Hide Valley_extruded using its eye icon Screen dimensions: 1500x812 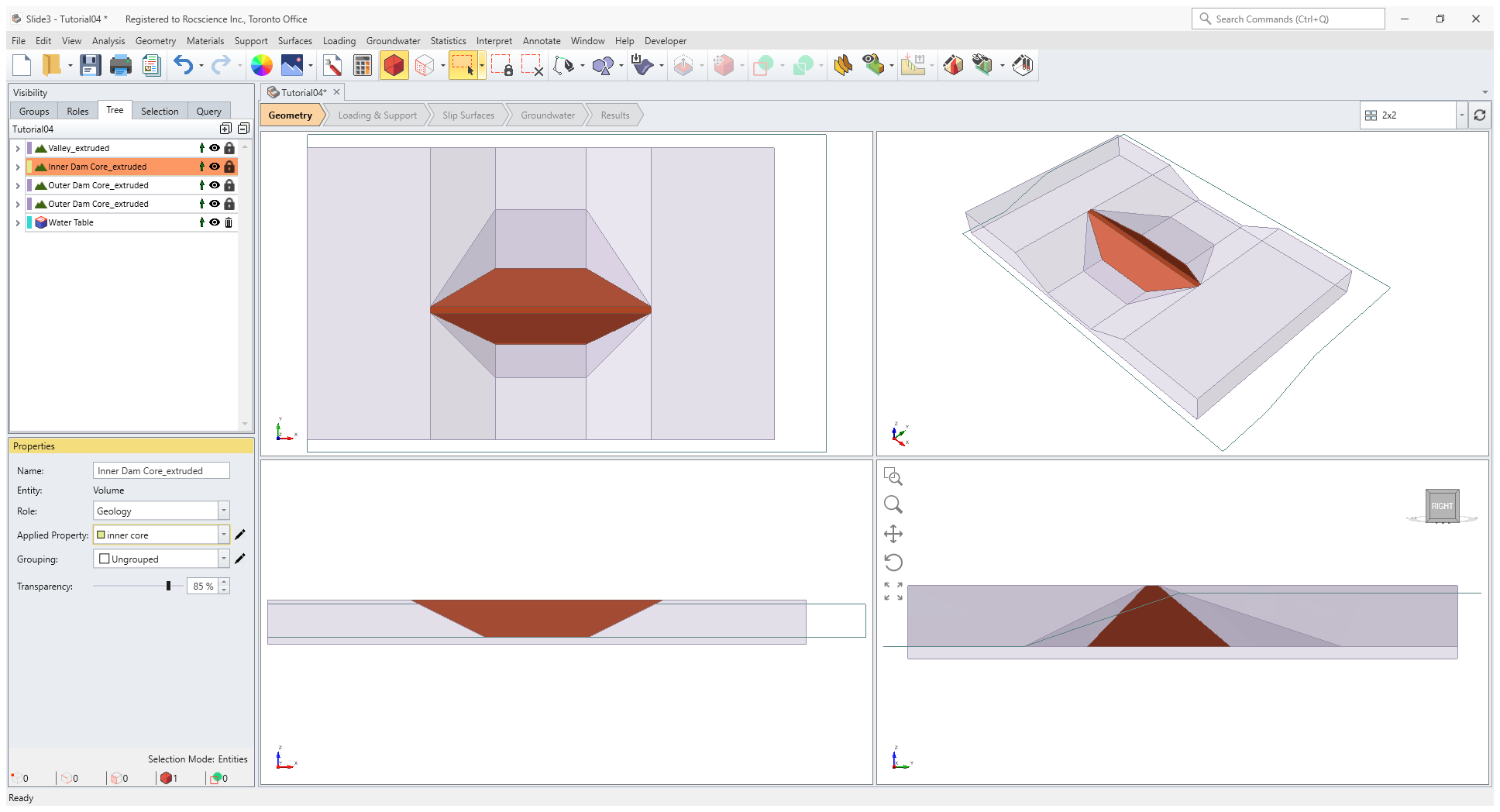pos(215,148)
